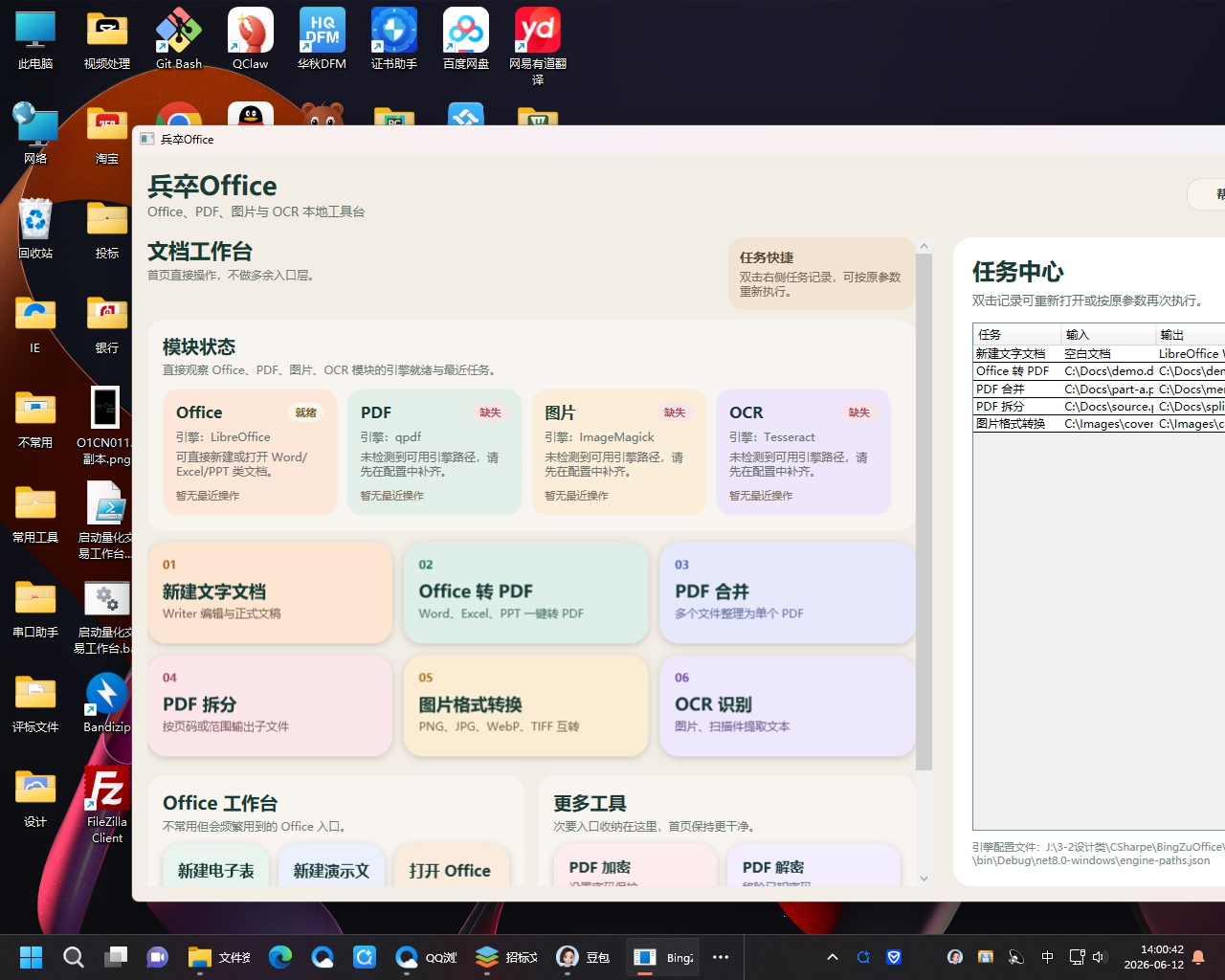The image size is (1225, 980).
Task: Select the PDF module status card
Action: [x=434, y=452]
